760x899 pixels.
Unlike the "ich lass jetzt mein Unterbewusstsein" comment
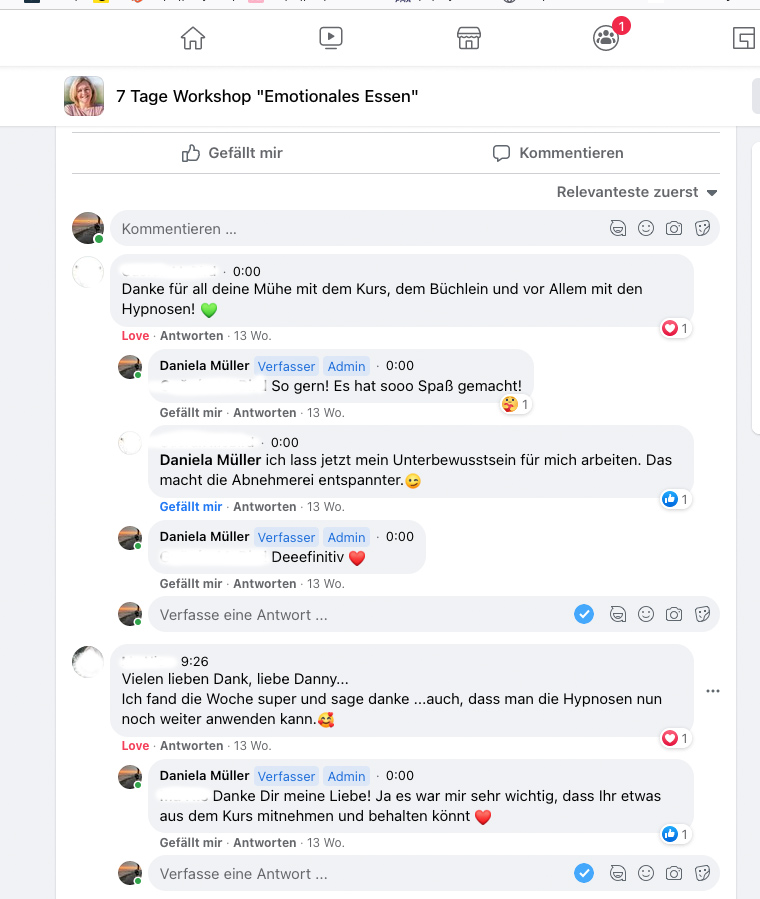191,507
